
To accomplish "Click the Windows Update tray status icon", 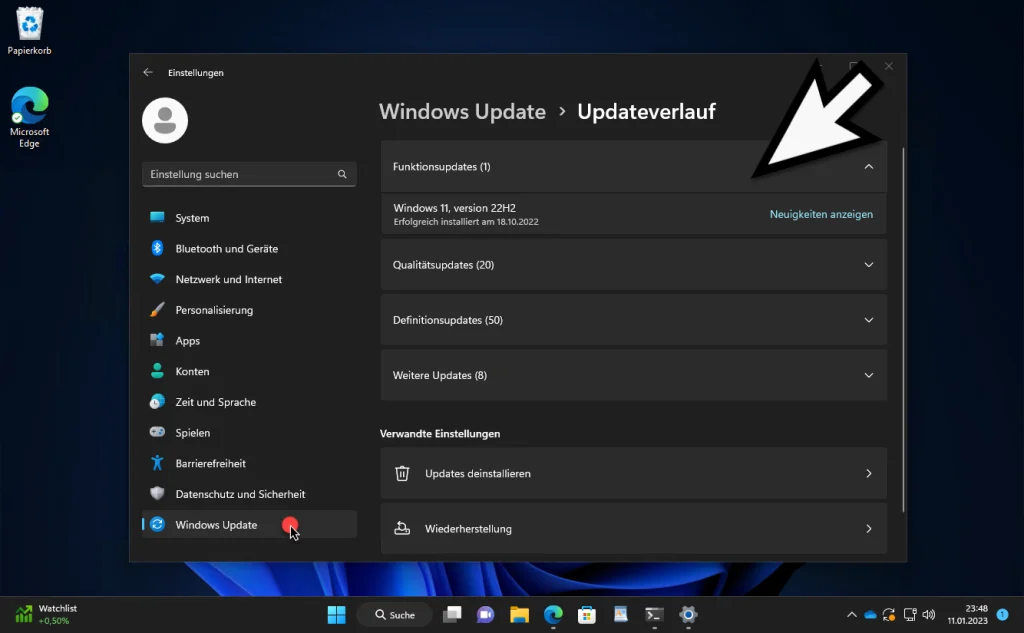I will [x=889, y=615].
